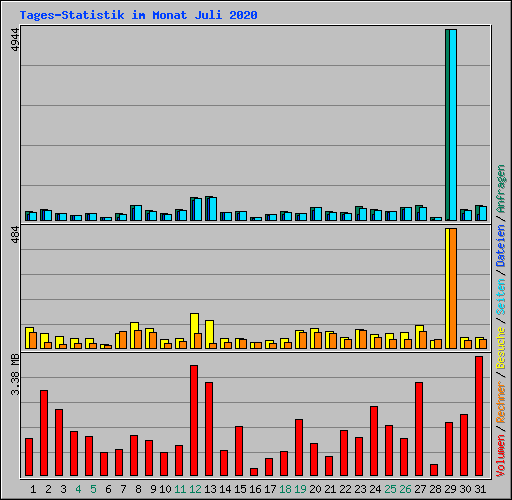Click the day 1 axis label
This screenshot has width=512, height=500.
33,489
